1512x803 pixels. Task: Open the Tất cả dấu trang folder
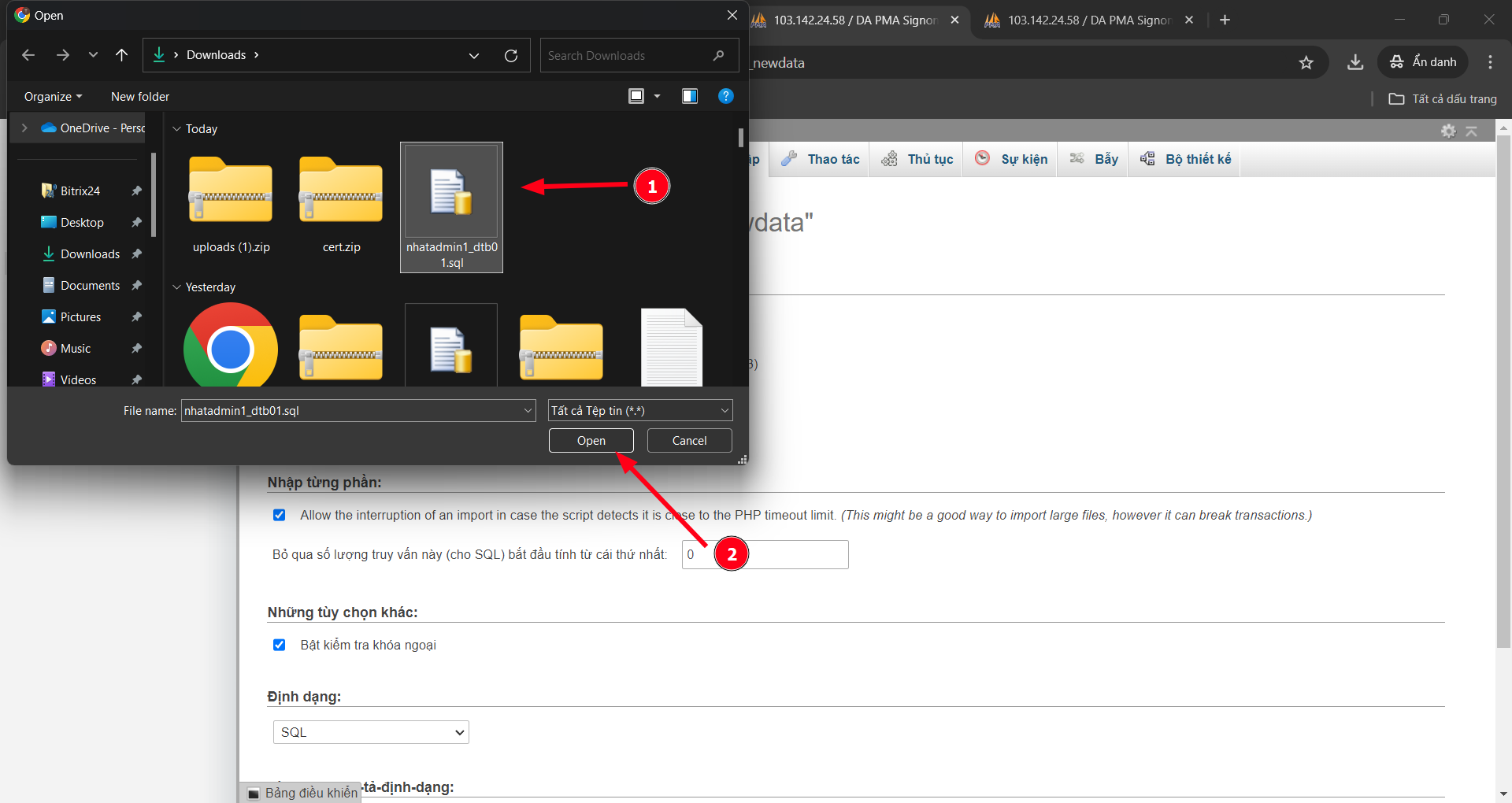pos(1443,98)
